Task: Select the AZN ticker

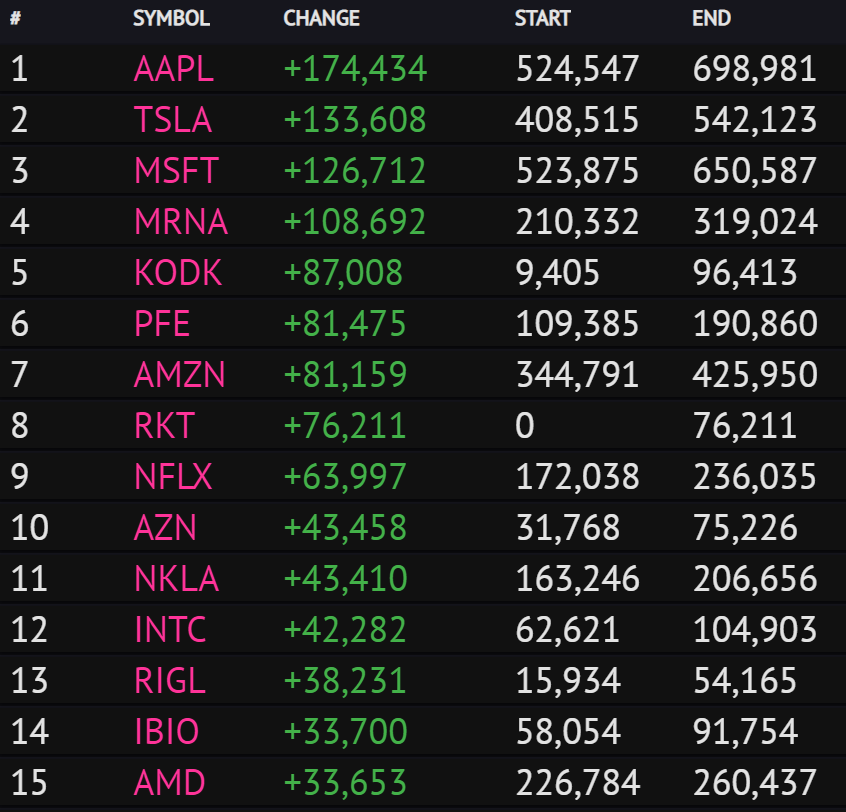Action: (165, 528)
